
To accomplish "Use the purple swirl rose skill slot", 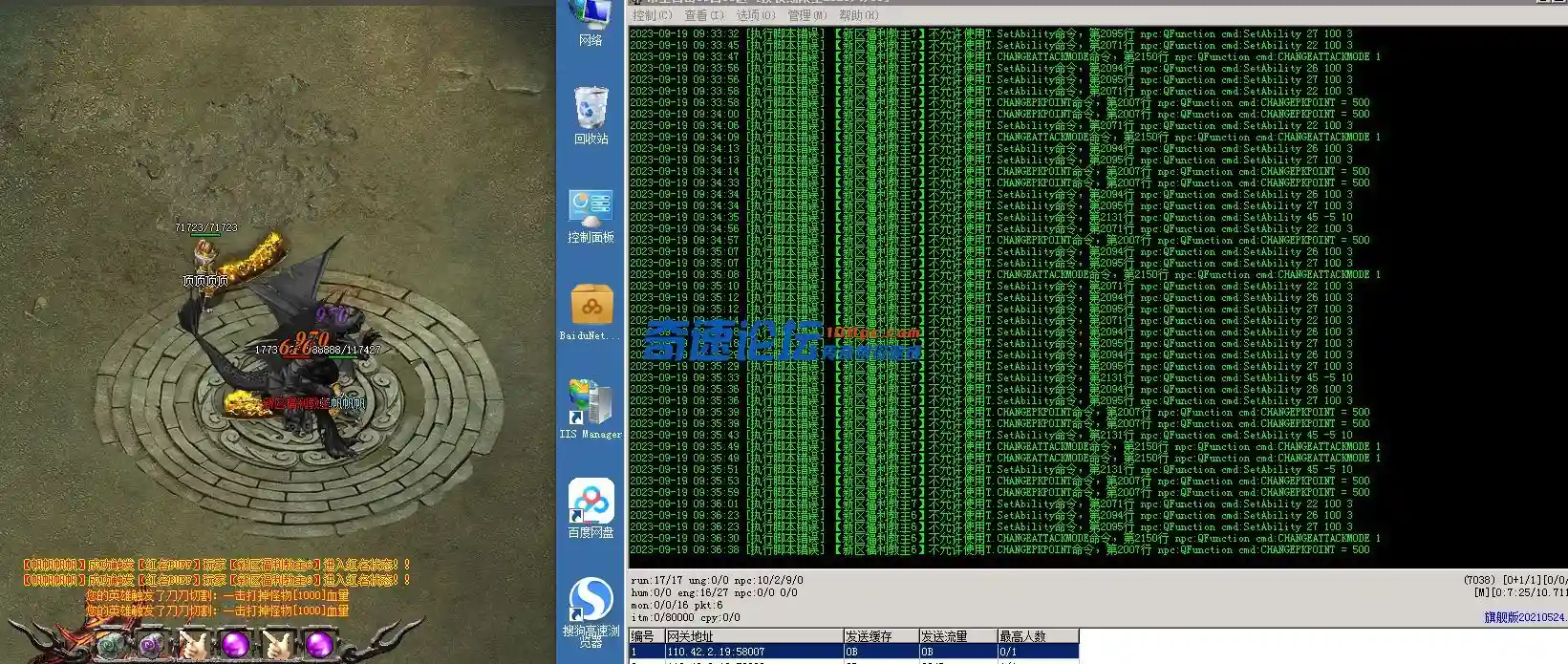I will tap(151, 645).
